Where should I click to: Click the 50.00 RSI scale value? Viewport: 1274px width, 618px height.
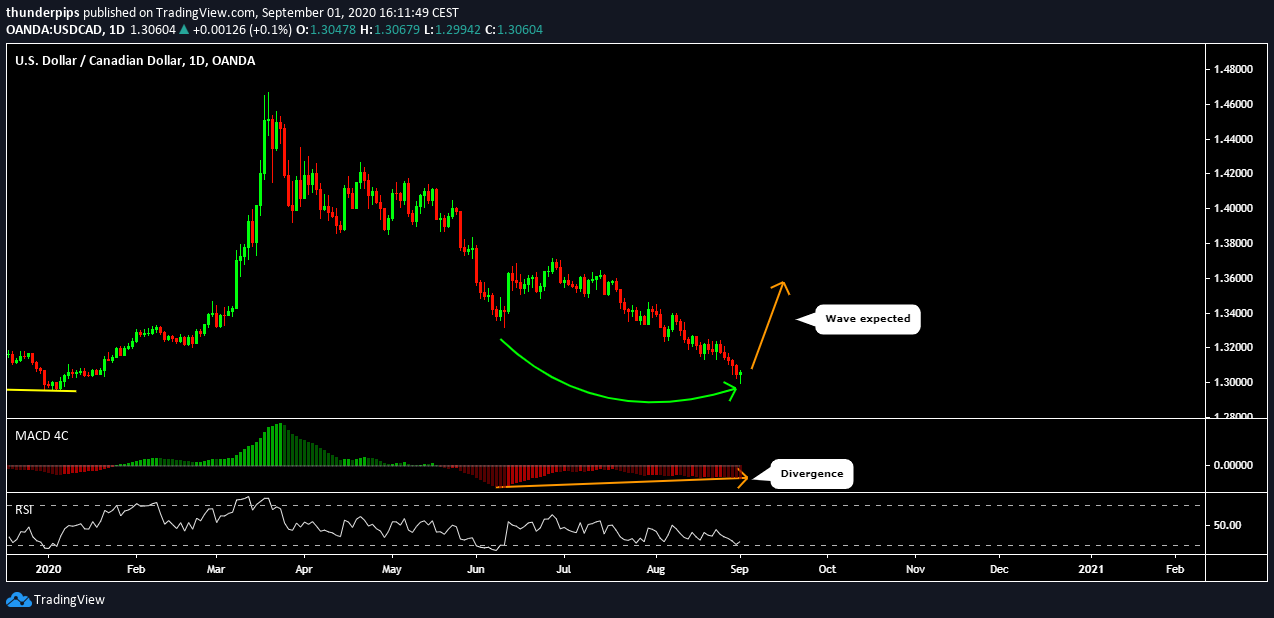(1227, 524)
